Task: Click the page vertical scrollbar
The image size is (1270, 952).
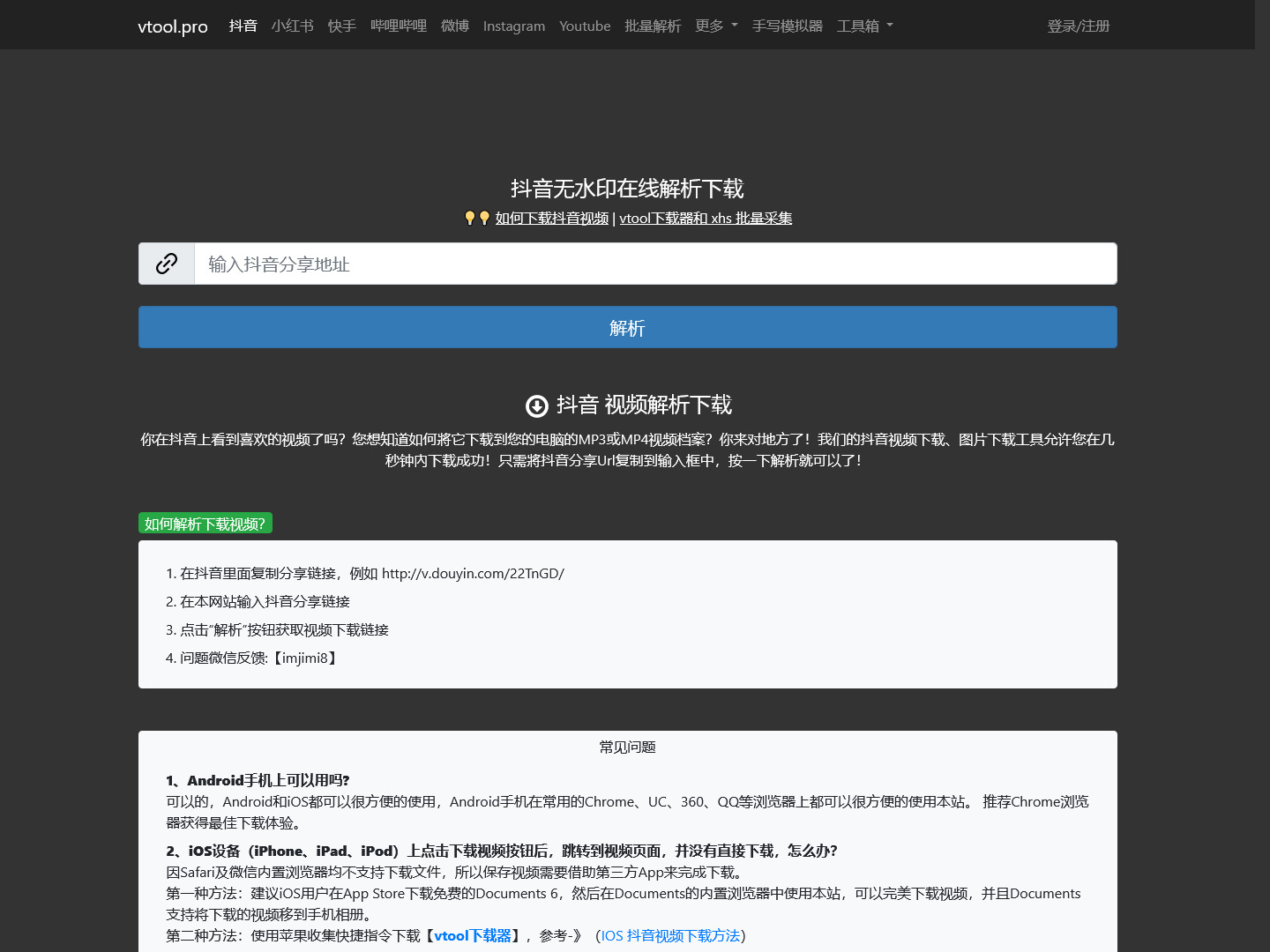Action: (1262, 476)
